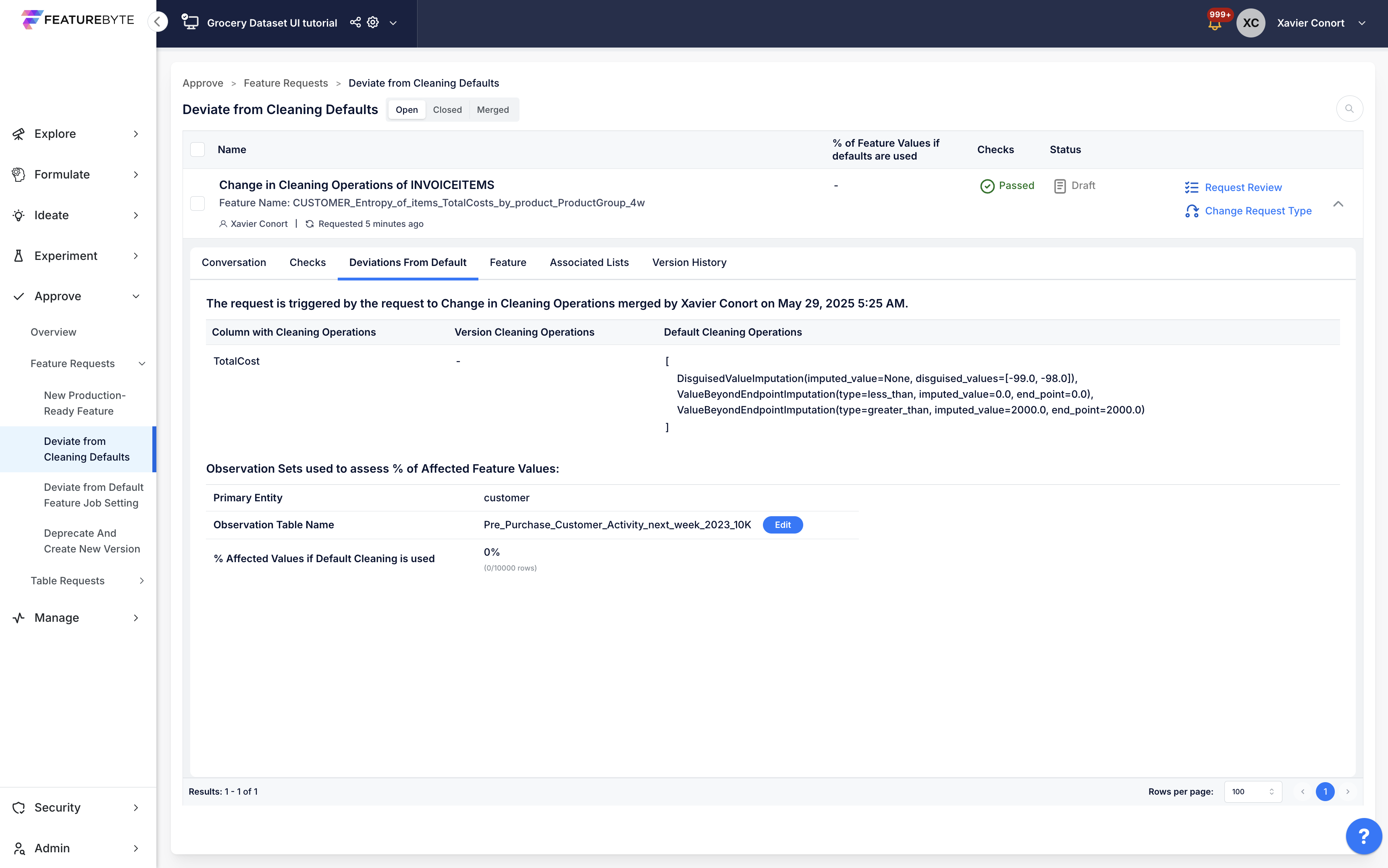Open the Rows per page dropdown
Image resolution: width=1388 pixels, height=868 pixels.
(x=1253, y=792)
